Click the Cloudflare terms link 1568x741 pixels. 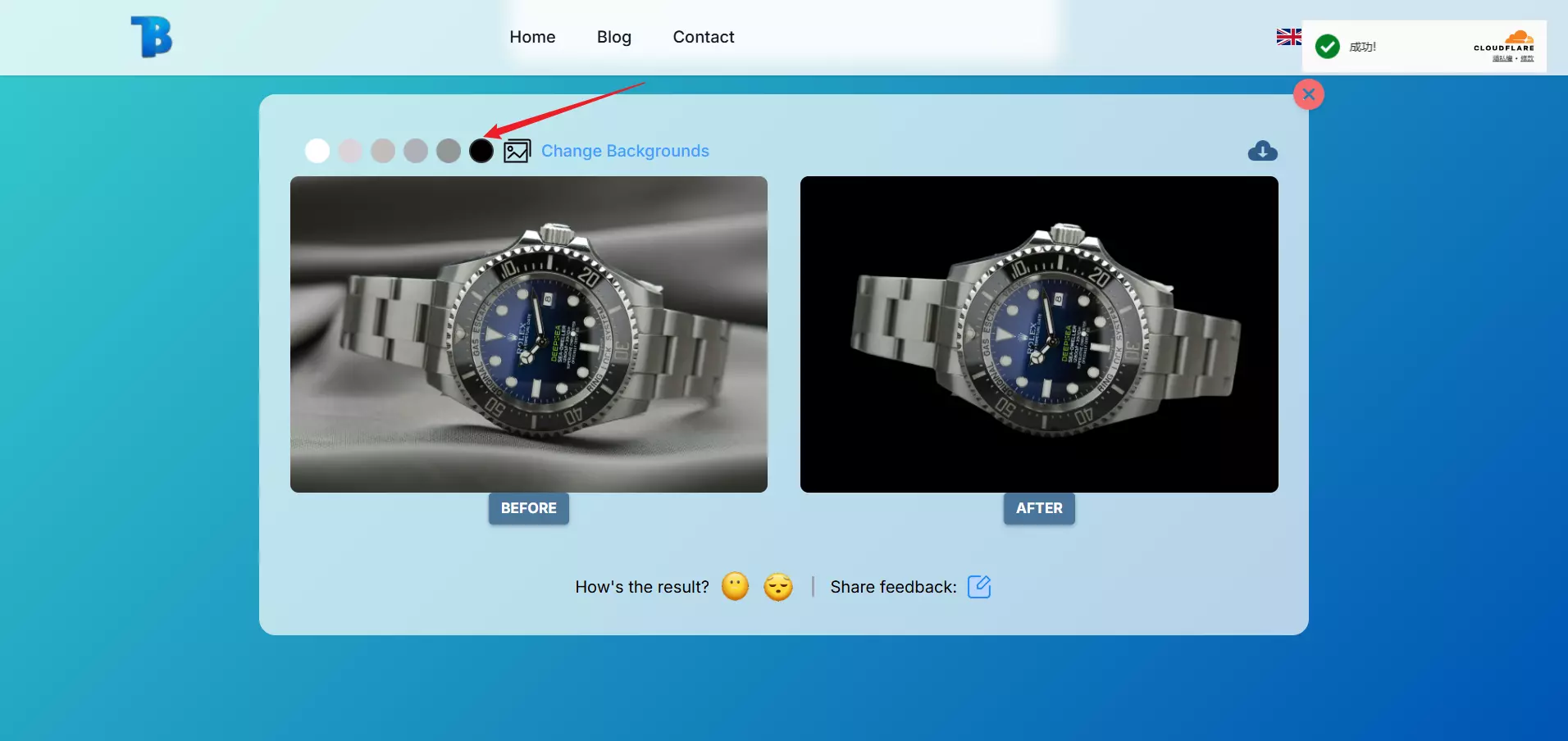tap(1527, 59)
